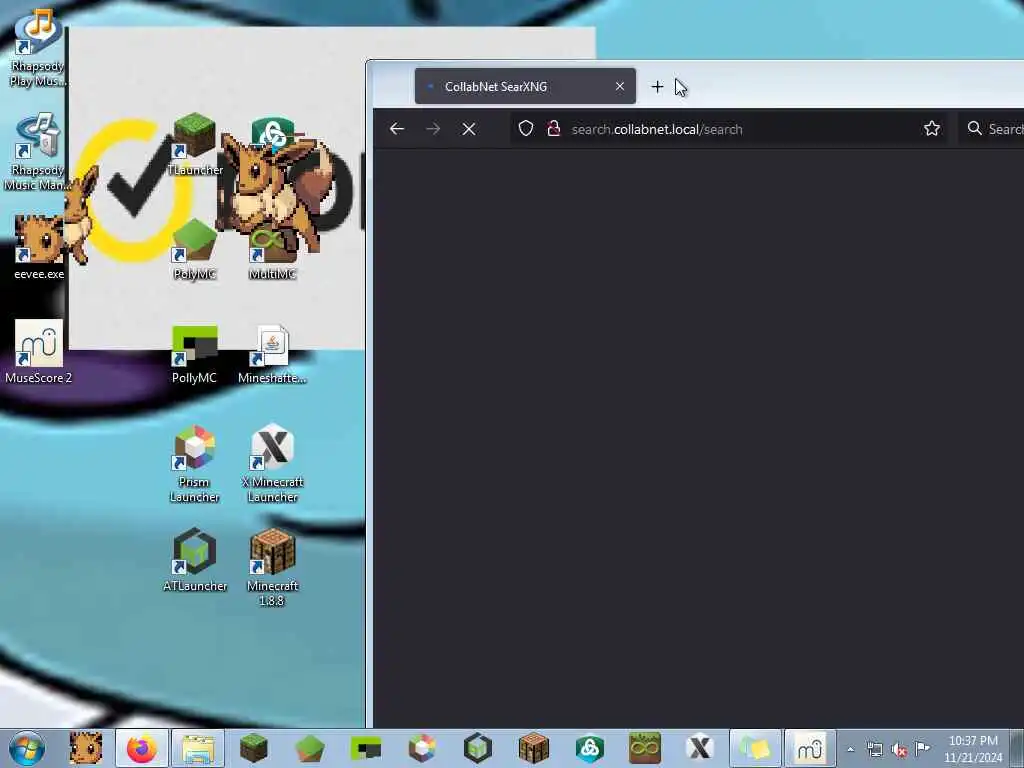Open the Rhapsody Play Music desktop shortcut

tap(39, 48)
